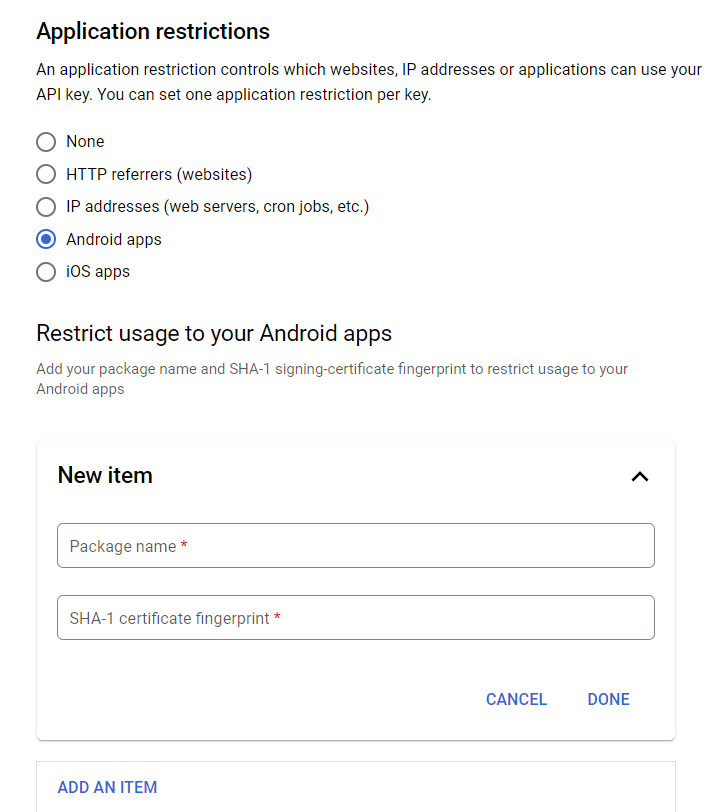Screen dimensions: 727x812
Task: Select the None radio button circle
Action: click(x=46, y=142)
